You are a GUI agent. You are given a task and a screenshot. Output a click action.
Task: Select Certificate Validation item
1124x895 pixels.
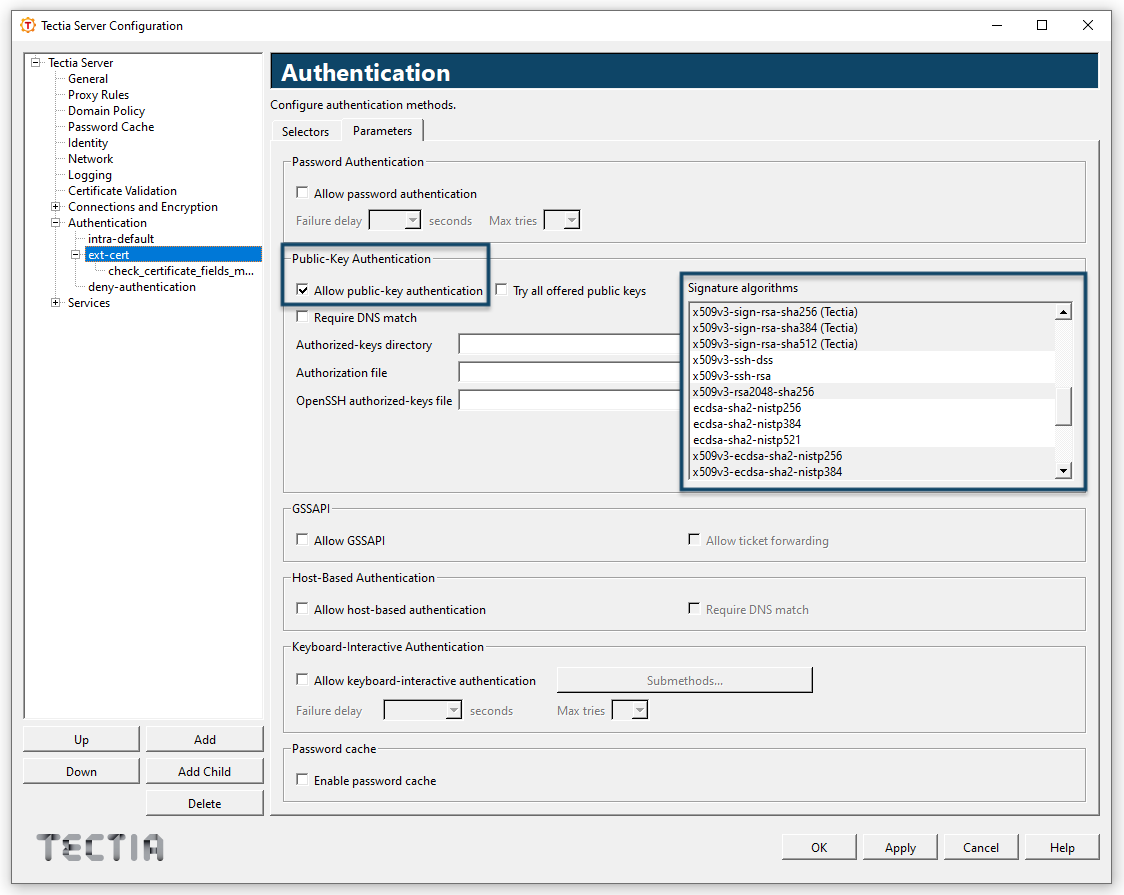(x=123, y=191)
